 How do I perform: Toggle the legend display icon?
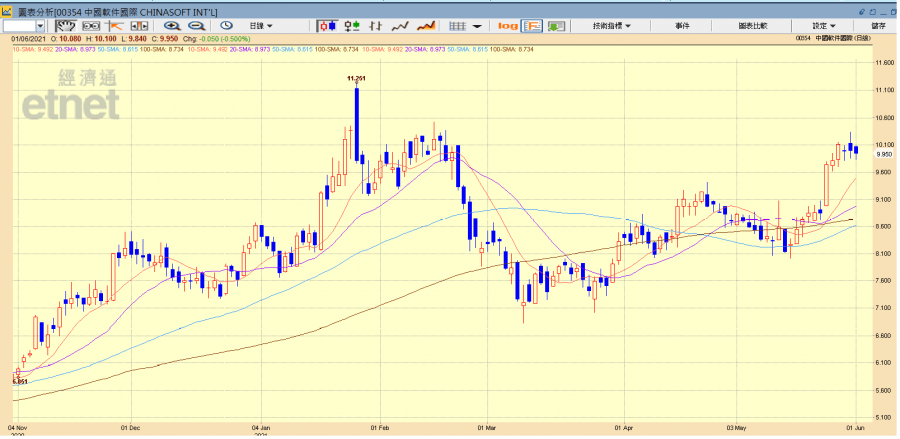[x=531, y=25]
